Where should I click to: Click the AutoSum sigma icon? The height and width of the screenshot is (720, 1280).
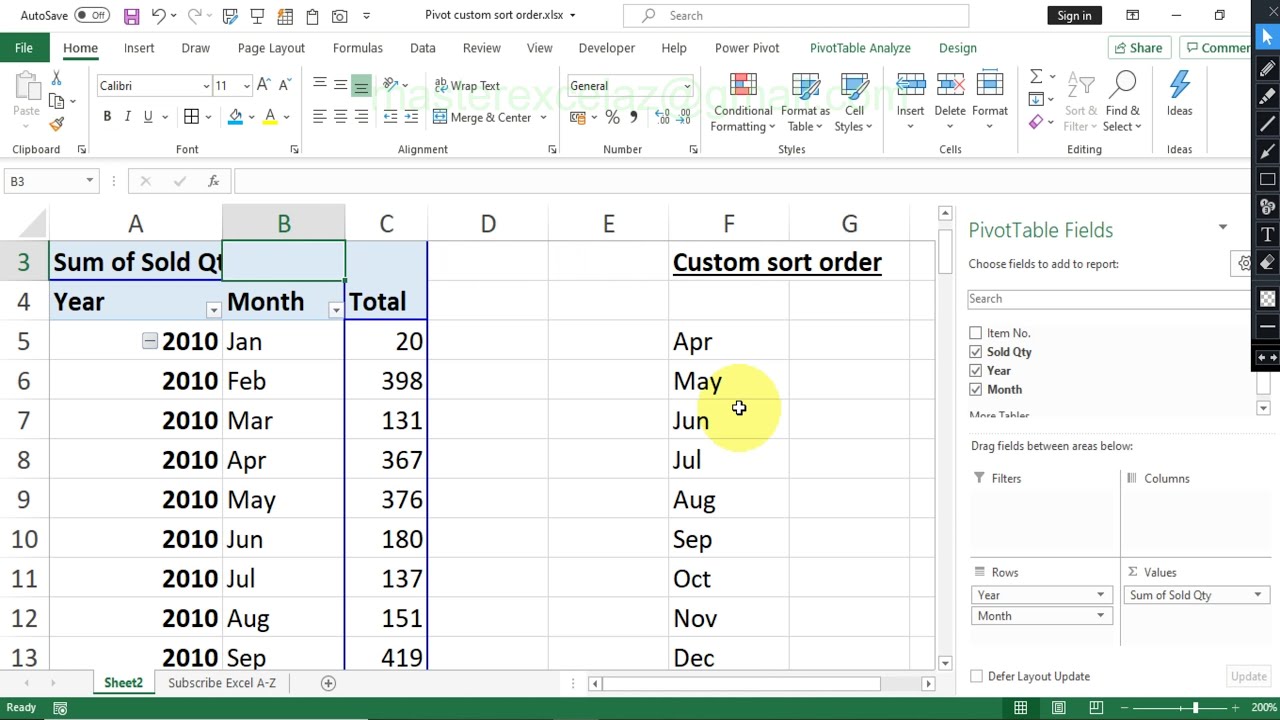coord(1036,77)
